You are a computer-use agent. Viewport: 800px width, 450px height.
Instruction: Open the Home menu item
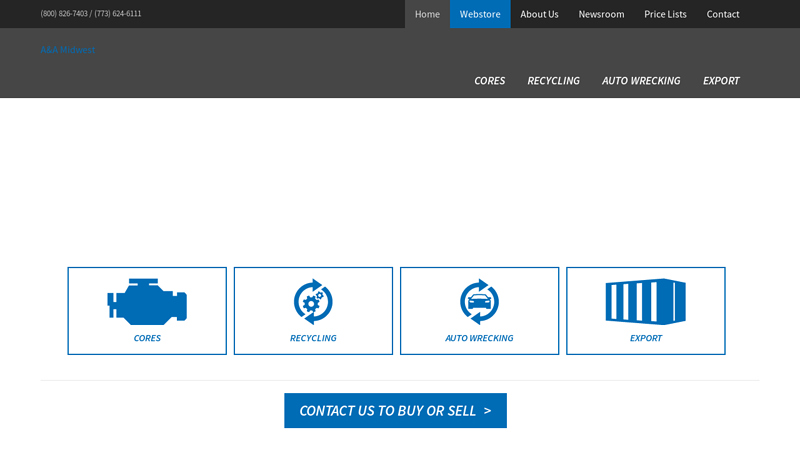click(427, 14)
